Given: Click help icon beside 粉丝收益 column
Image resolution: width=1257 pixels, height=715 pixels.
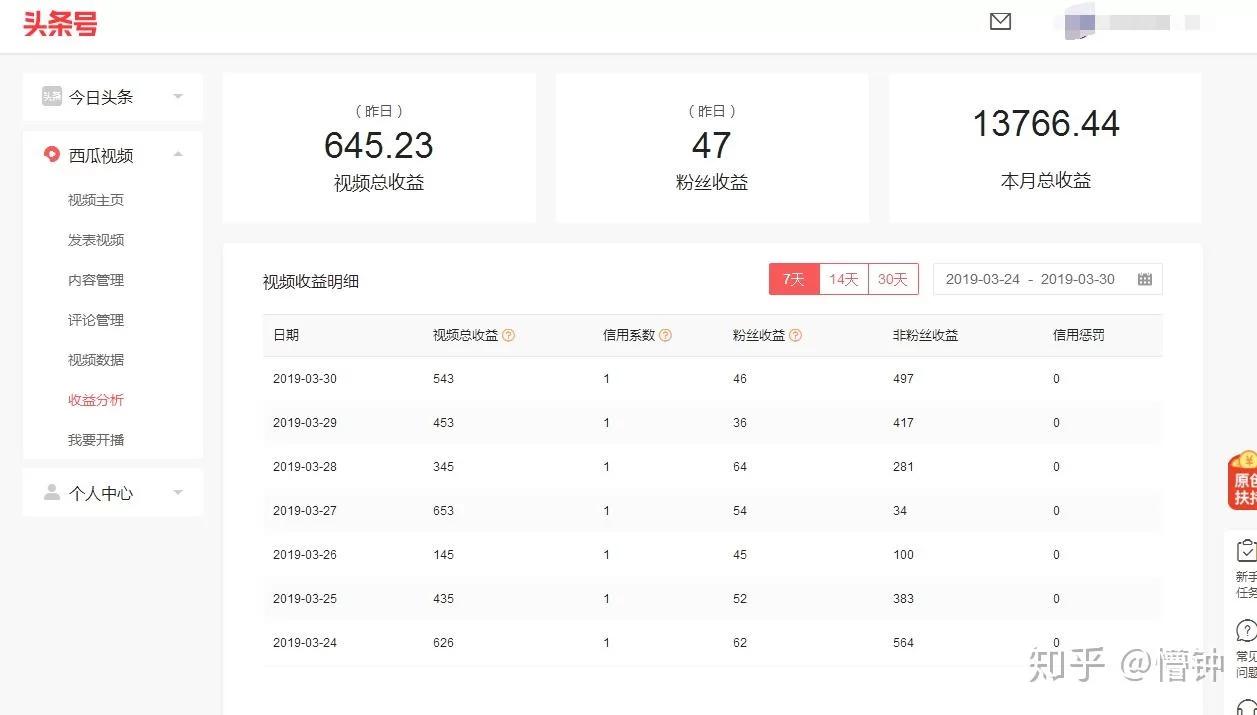Looking at the screenshot, I should click(x=795, y=336).
